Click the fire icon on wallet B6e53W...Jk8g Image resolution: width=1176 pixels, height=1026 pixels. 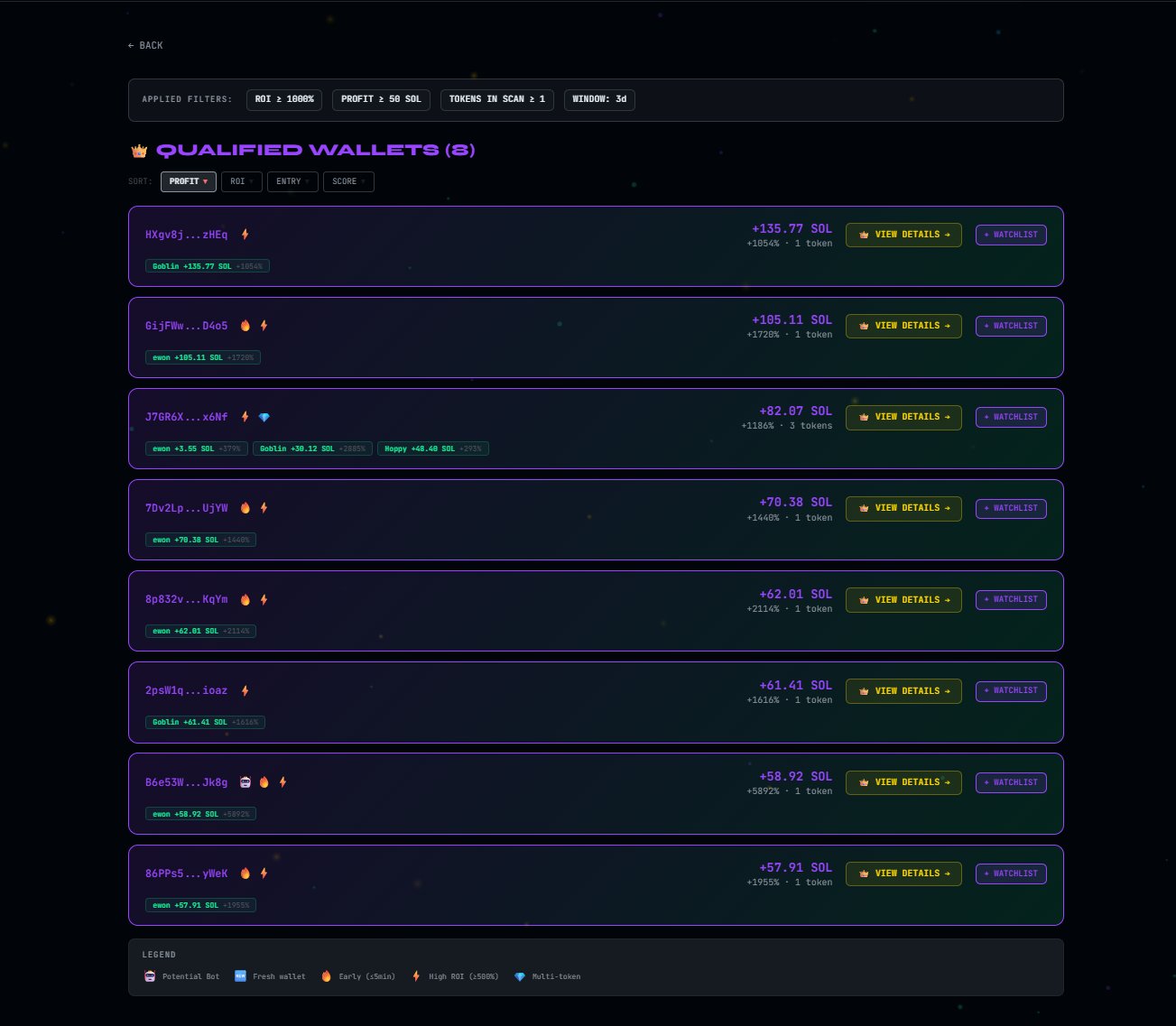click(x=264, y=782)
